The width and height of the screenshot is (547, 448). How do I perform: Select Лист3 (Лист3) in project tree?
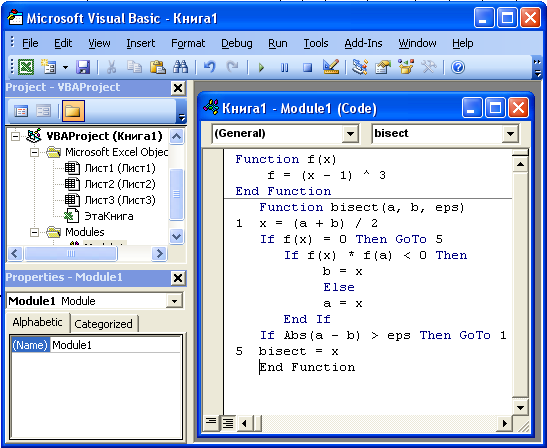[120, 200]
